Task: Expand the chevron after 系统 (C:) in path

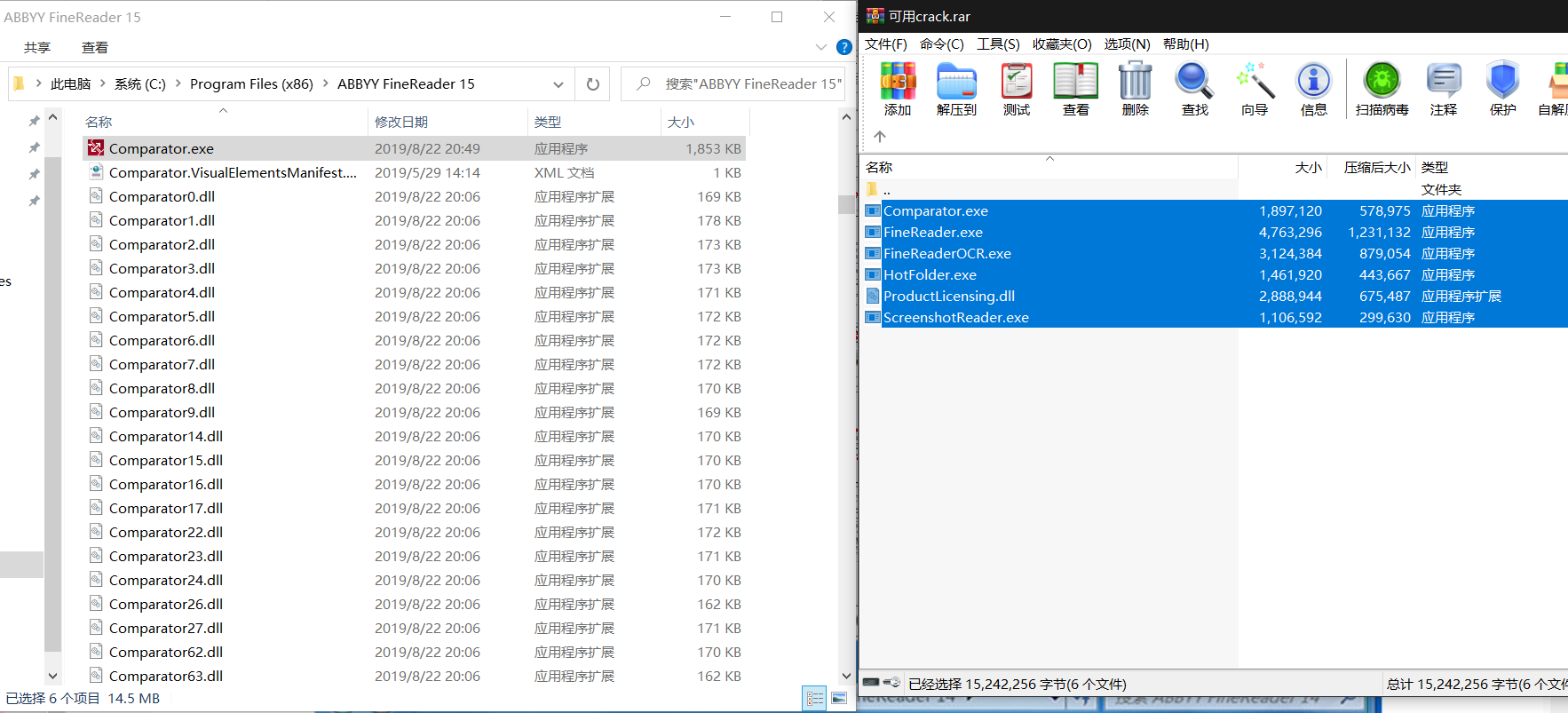Action: tap(178, 83)
